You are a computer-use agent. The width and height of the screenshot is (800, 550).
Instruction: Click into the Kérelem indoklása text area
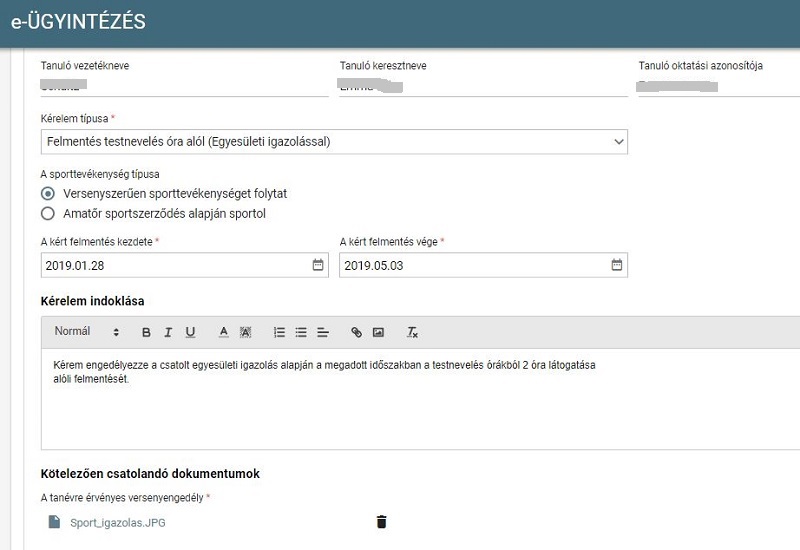click(420, 399)
